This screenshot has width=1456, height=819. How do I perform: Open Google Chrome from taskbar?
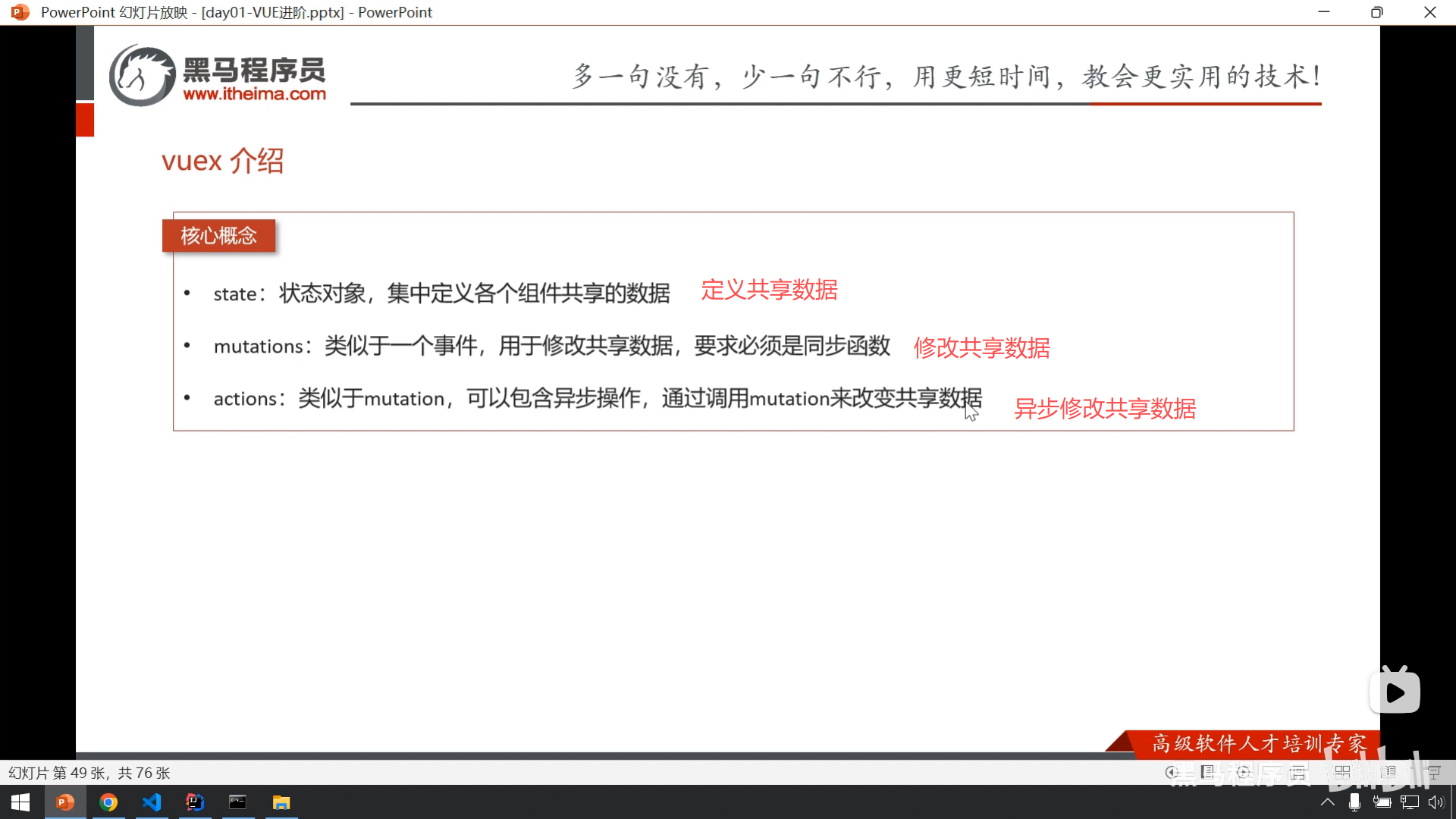pos(108,802)
